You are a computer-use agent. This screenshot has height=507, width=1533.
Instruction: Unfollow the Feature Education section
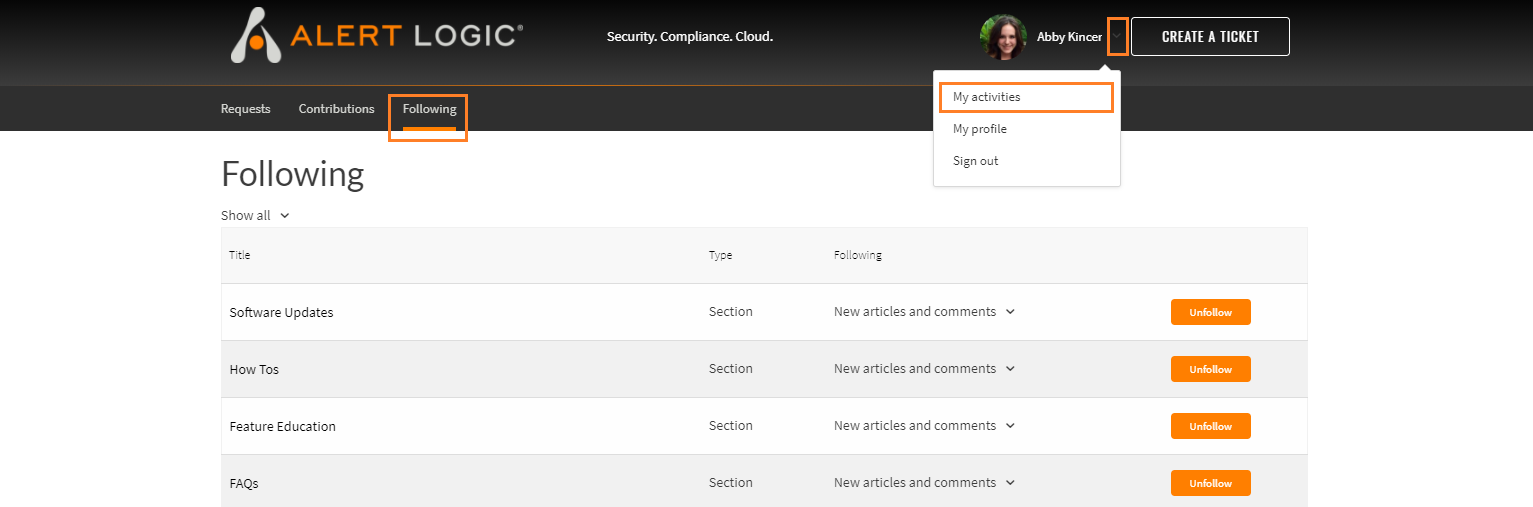coord(1210,426)
